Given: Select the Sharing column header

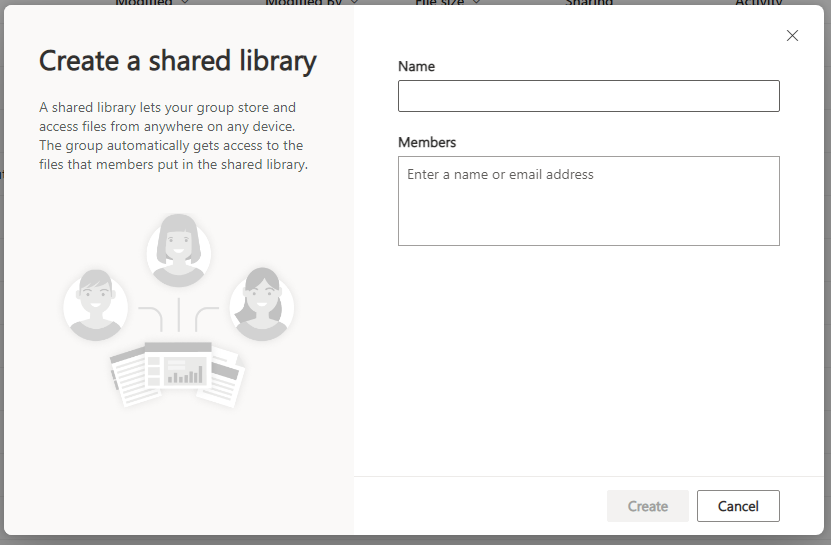Looking at the screenshot, I should 589,3.
